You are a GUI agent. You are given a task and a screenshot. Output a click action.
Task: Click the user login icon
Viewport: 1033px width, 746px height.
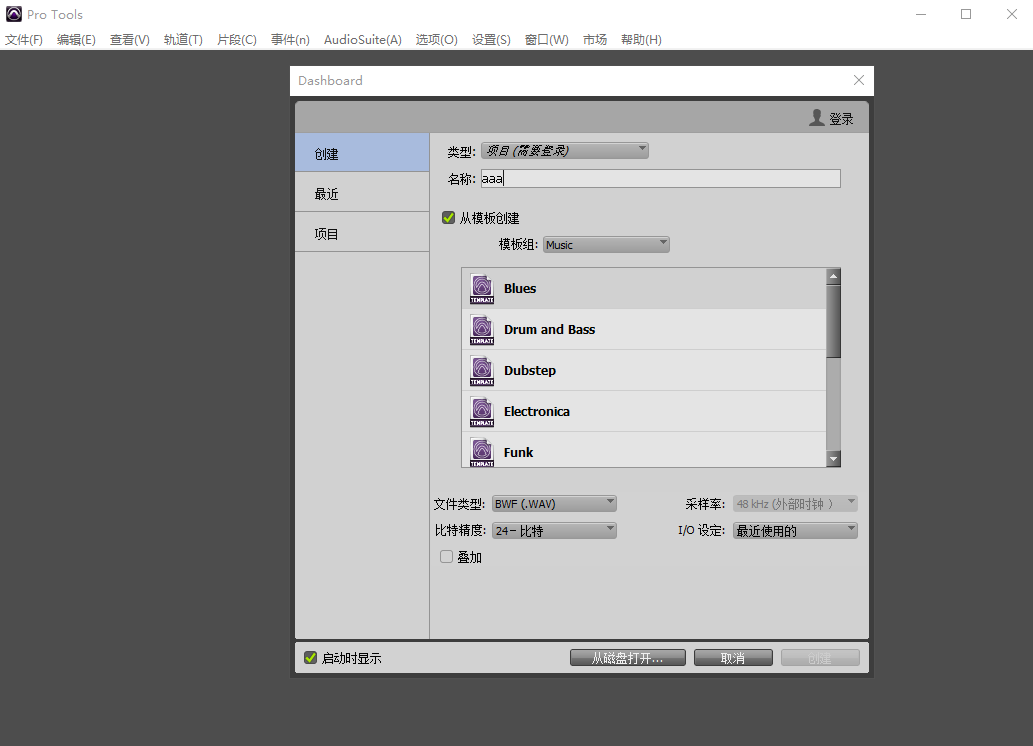click(817, 118)
